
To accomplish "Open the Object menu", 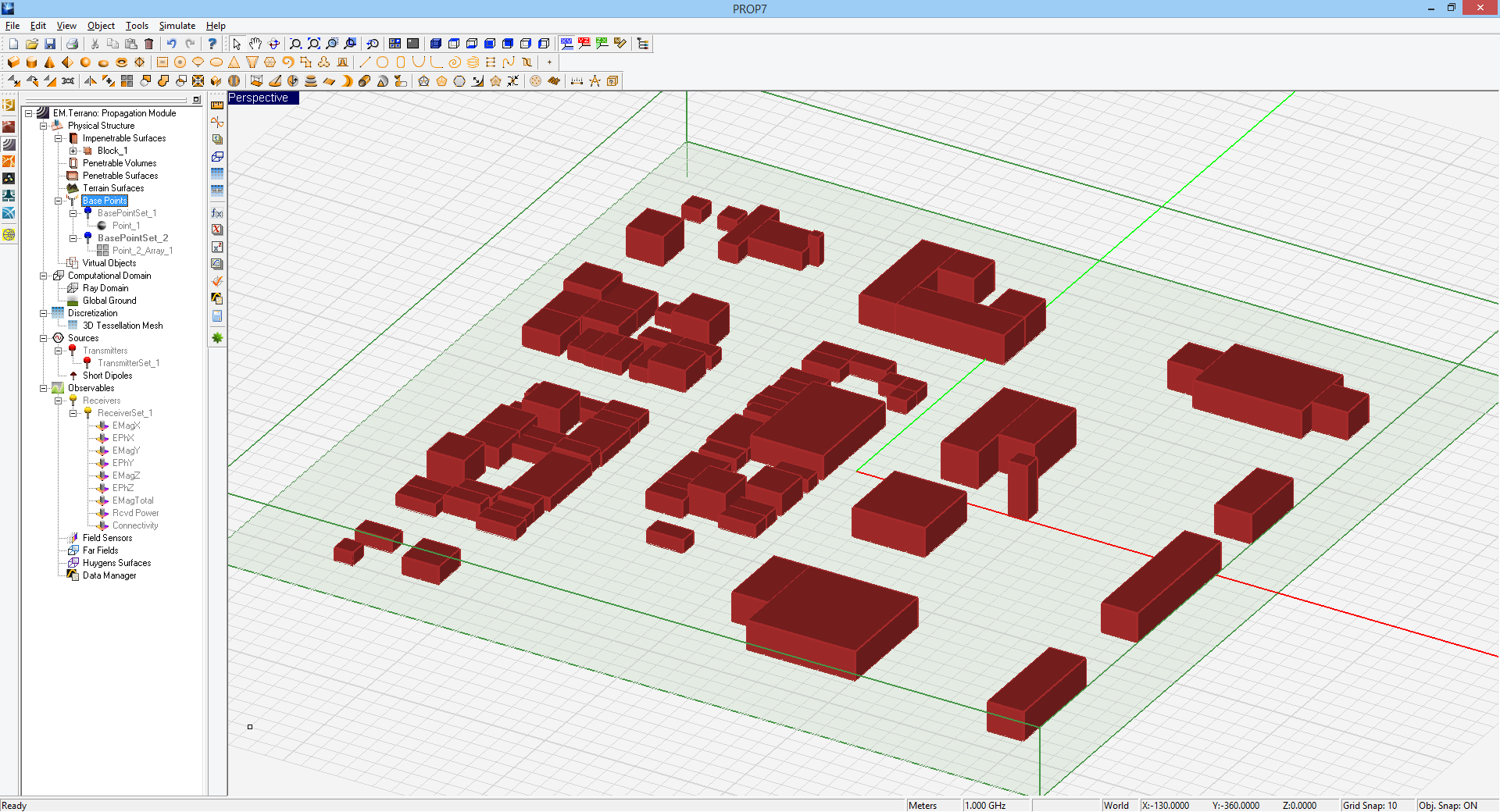I will point(101,26).
